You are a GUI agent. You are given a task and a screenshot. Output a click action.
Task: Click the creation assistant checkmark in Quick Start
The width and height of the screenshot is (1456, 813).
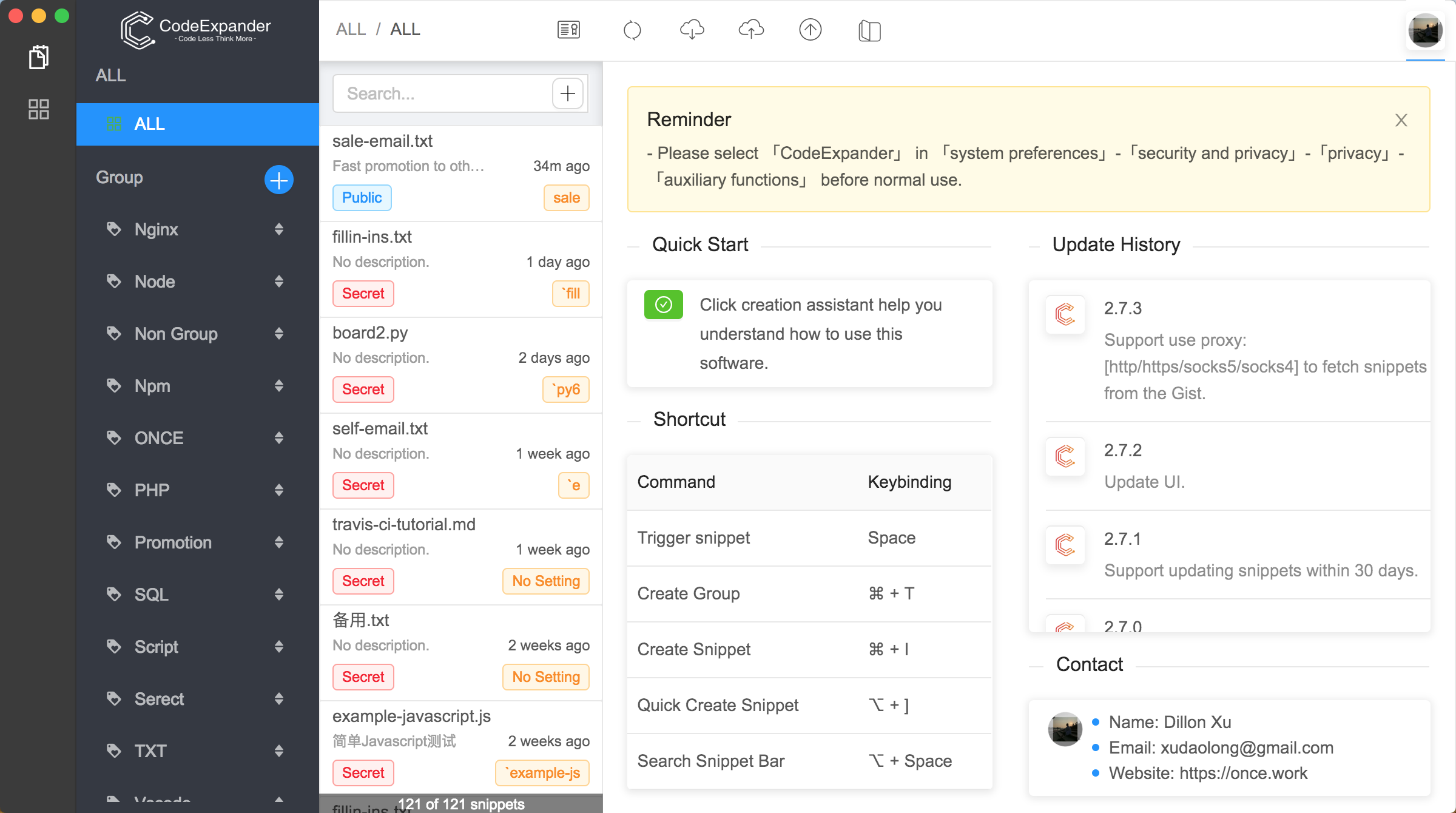point(663,305)
